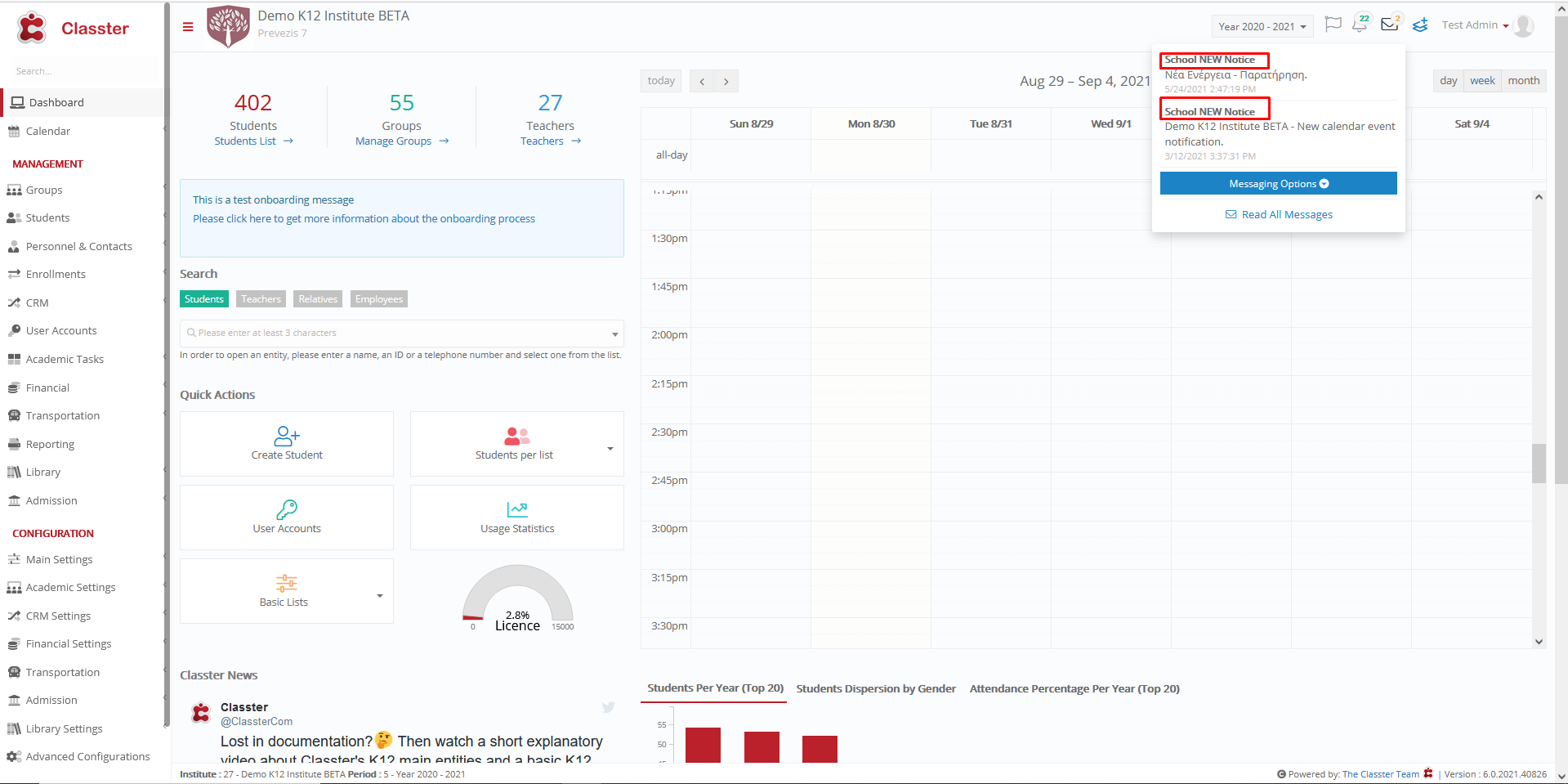Click the Twitter bird icon in news
Viewport: 1568px width, 784px height.
[609, 707]
